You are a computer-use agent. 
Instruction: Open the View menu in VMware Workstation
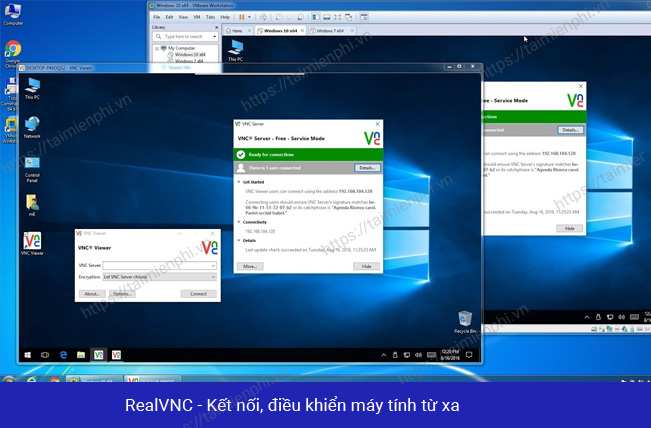click(183, 17)
